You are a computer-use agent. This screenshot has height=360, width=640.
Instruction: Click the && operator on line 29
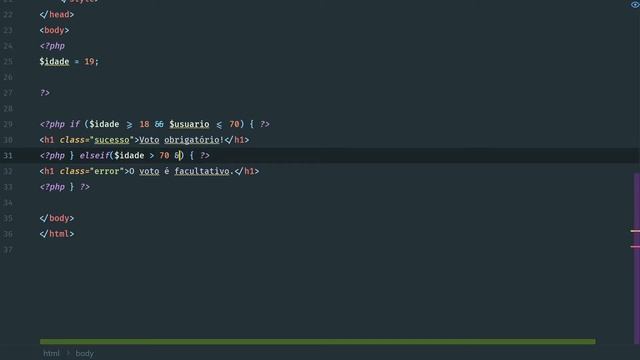pos(159,124)
